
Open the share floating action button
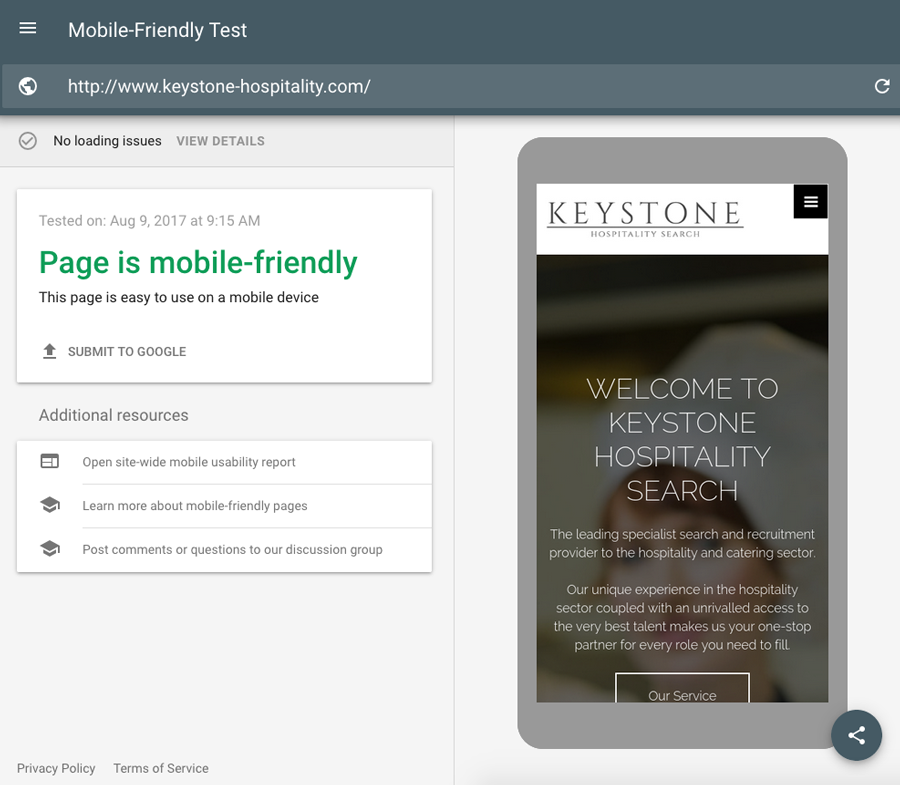coord(856,735)
